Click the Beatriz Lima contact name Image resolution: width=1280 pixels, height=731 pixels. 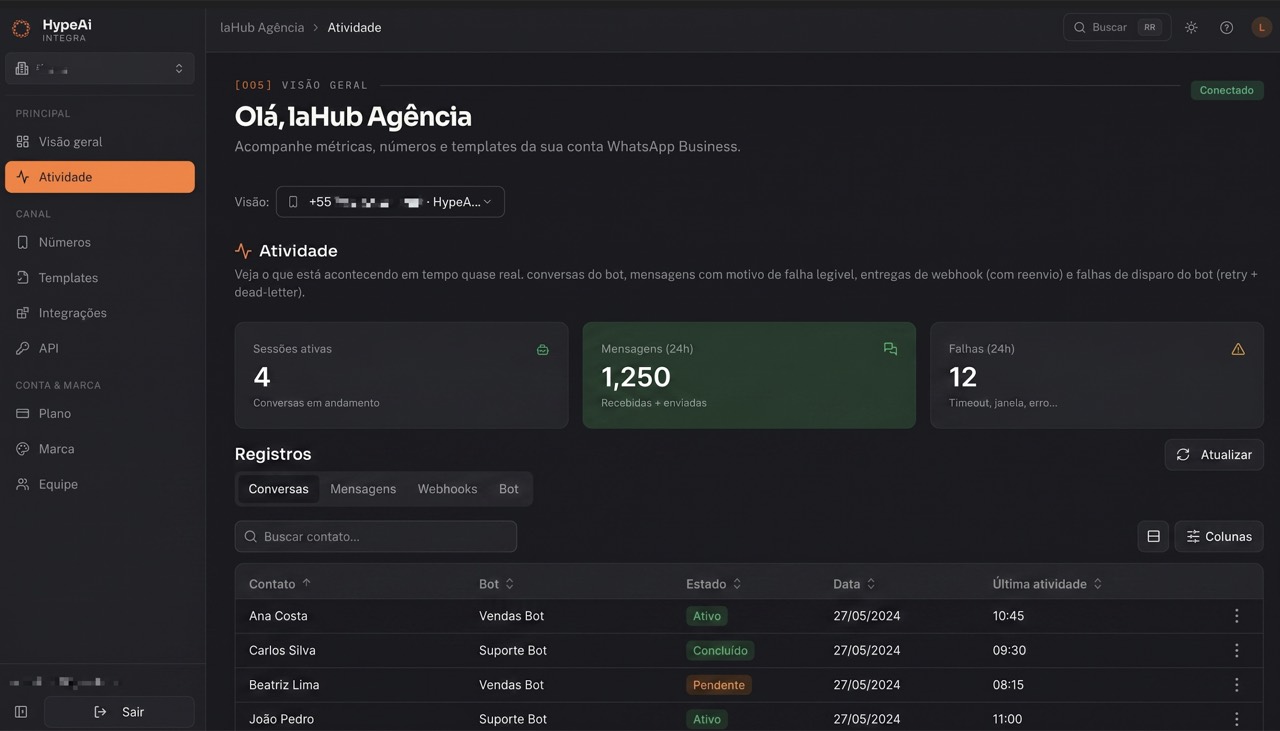point(284,685)
